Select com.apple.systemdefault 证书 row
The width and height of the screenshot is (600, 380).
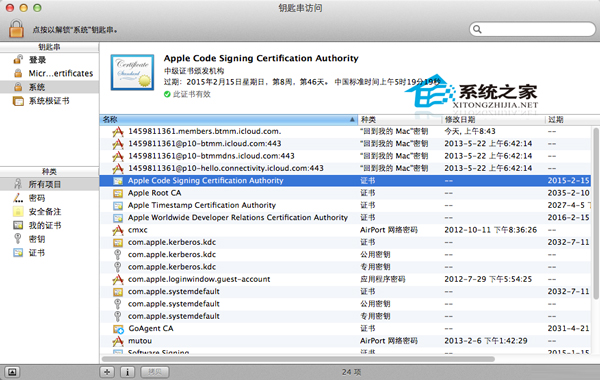(x=345, y=292)
